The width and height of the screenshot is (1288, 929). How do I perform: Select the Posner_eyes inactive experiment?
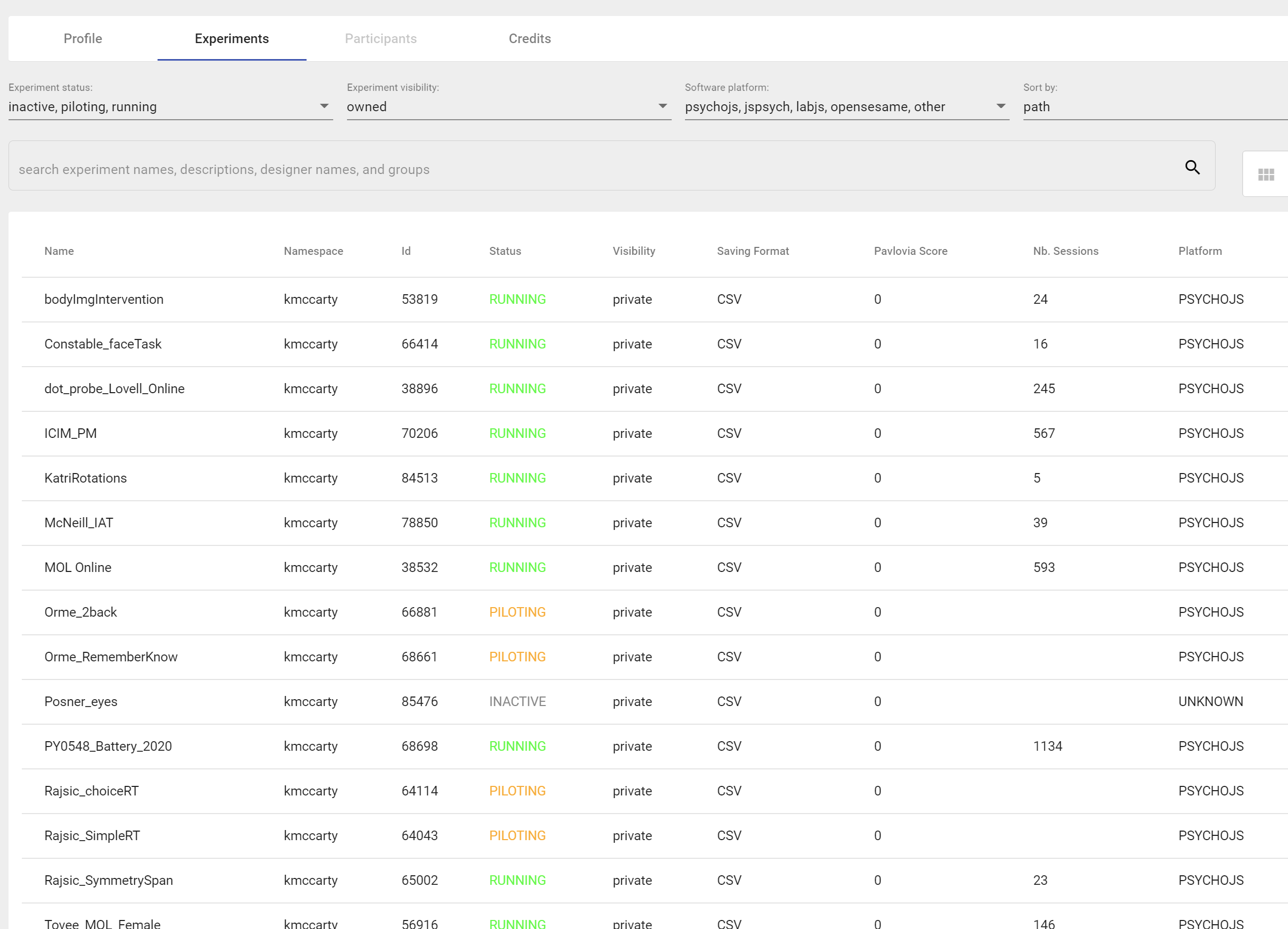[x=81, y=701]
